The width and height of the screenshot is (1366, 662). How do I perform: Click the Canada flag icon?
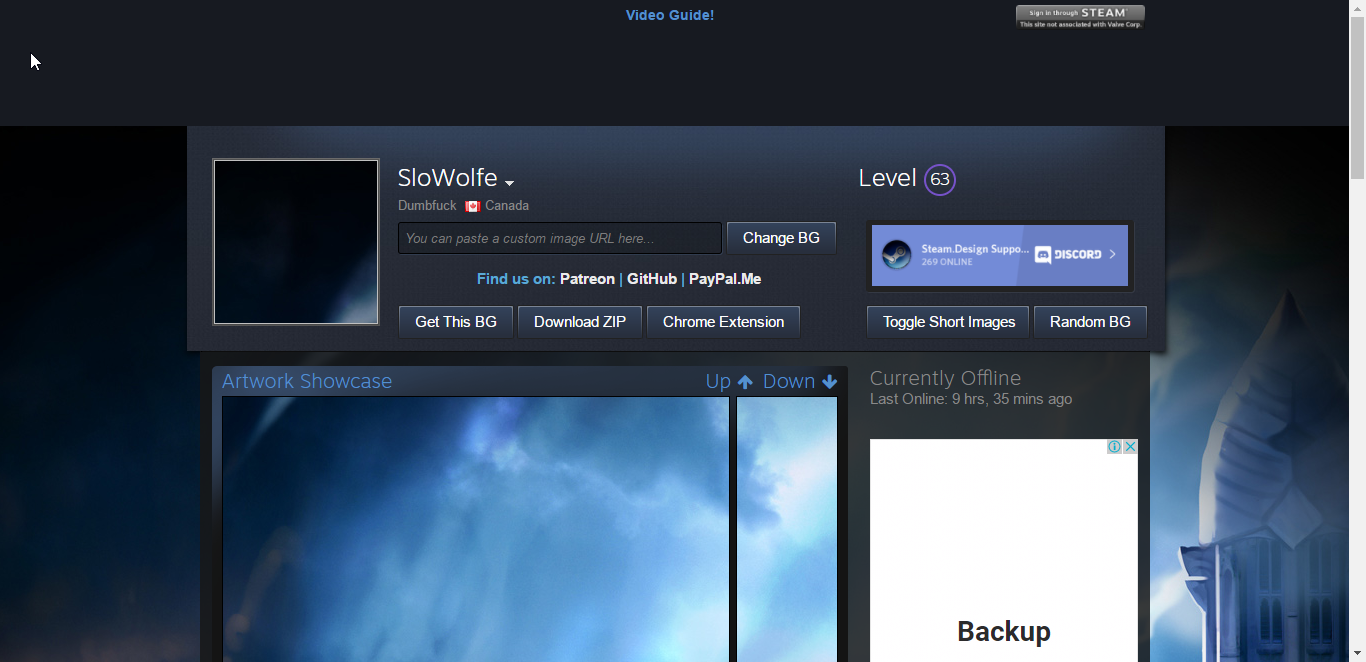click(473, 206)
